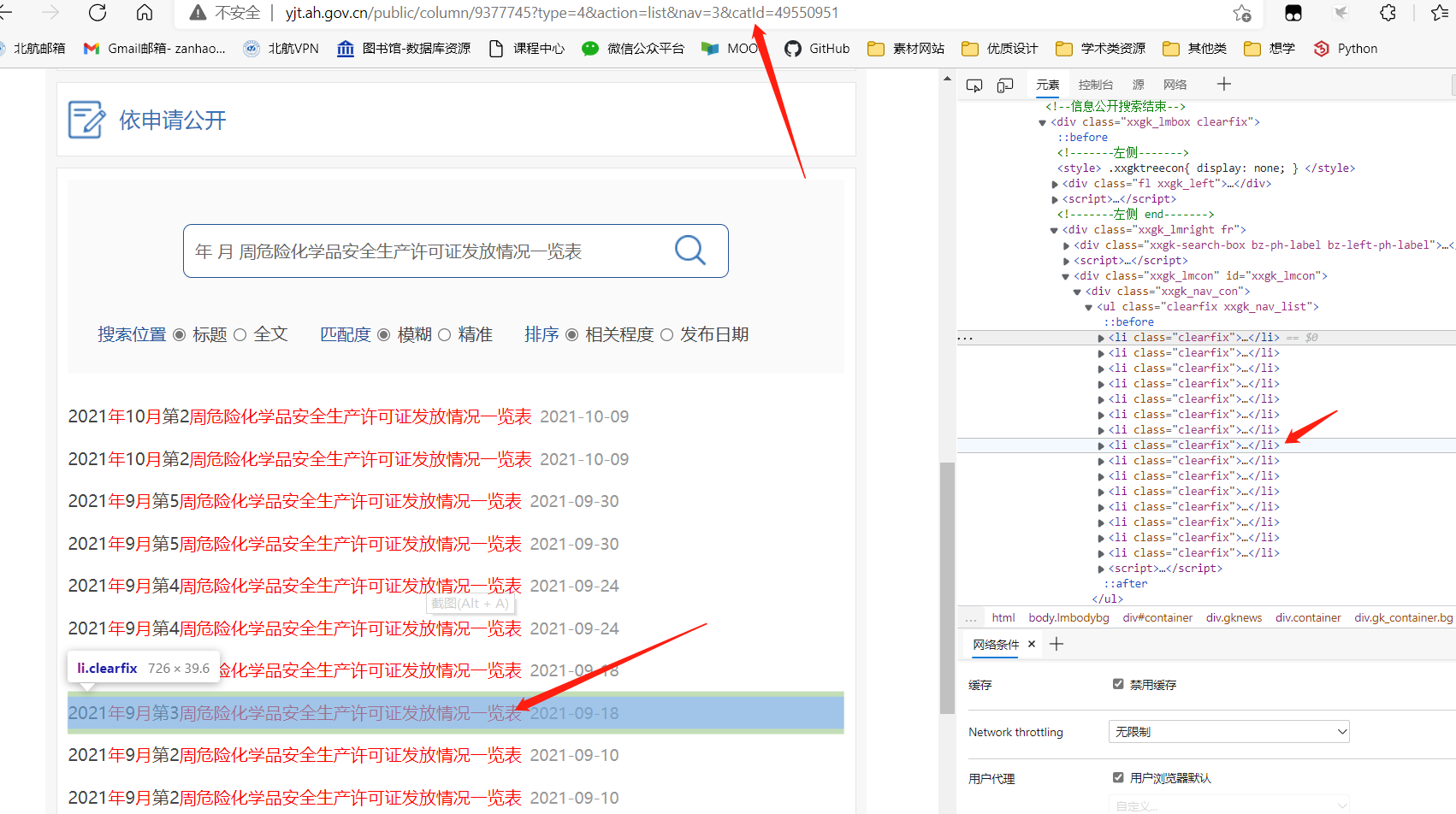Sort by 发布日期 radio option
Viewport: 1456px width, 814px height.
click(667, 335)
